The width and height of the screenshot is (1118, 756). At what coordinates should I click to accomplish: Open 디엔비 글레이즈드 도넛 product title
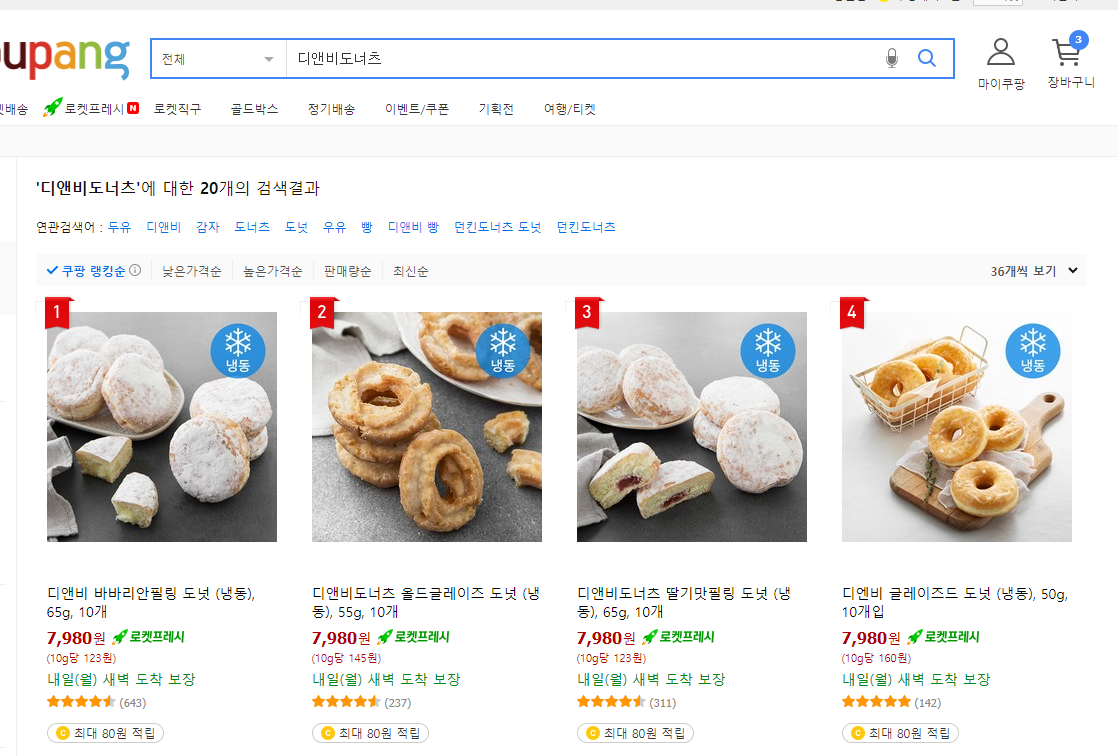pyautogui.click(x=955, y=602)
